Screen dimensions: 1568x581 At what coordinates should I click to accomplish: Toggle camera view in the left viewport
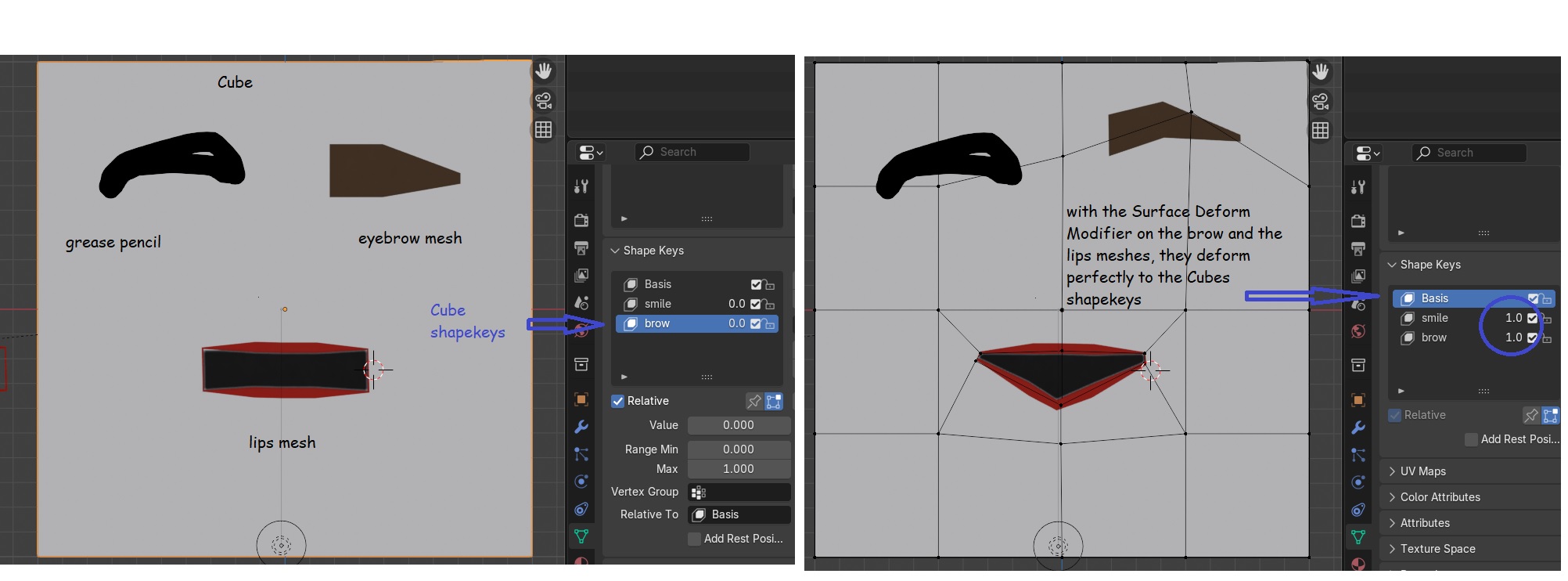point(544,100)
